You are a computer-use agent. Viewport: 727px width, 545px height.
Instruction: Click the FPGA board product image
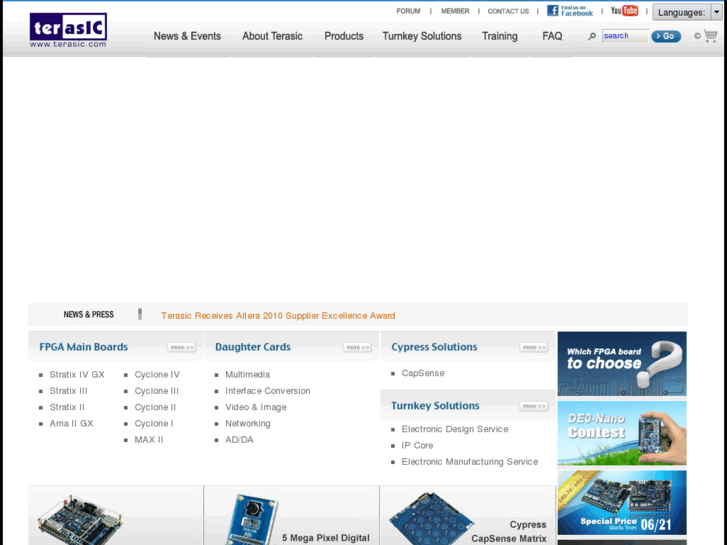pos(80,520)
